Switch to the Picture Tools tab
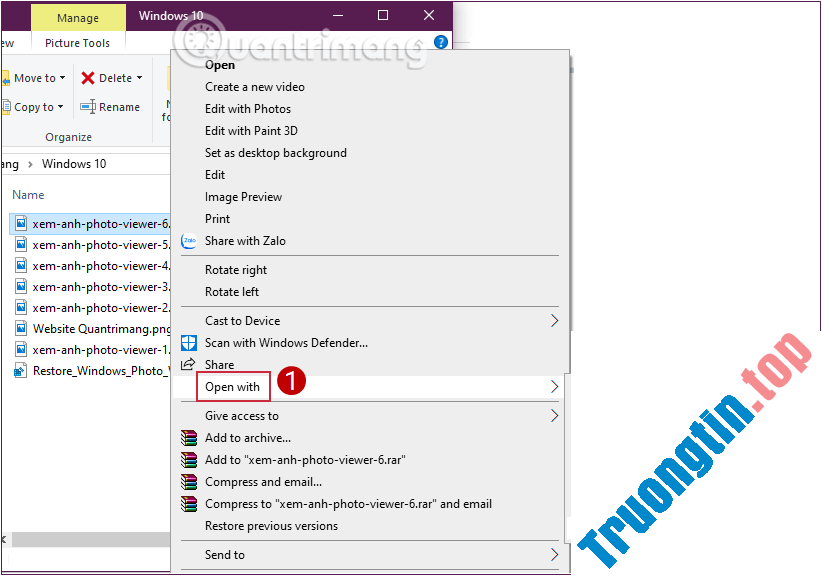The height and width of the screenshot is (576, 822). (x=78, y=43)
